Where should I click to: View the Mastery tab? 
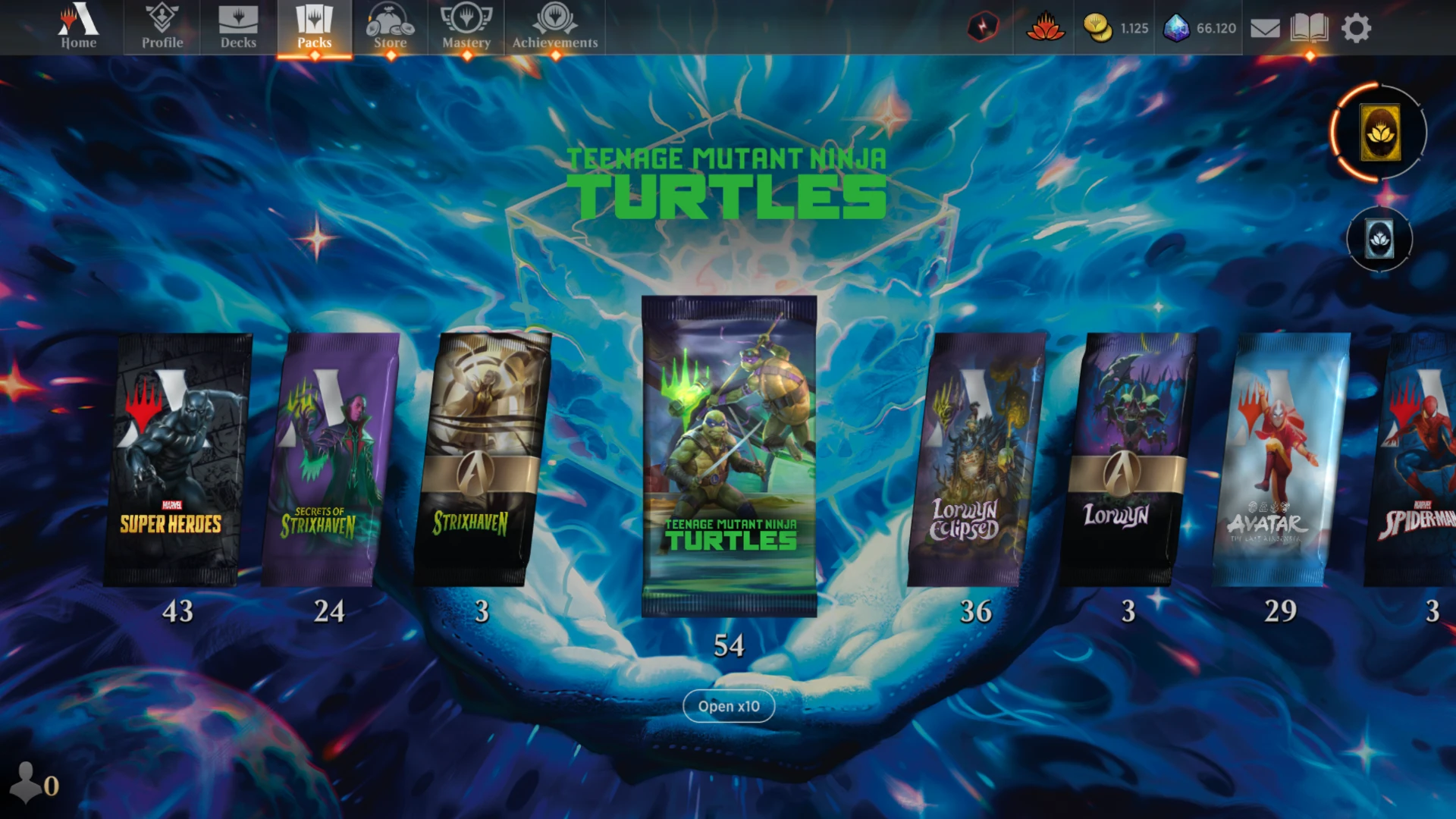[466, 27]
